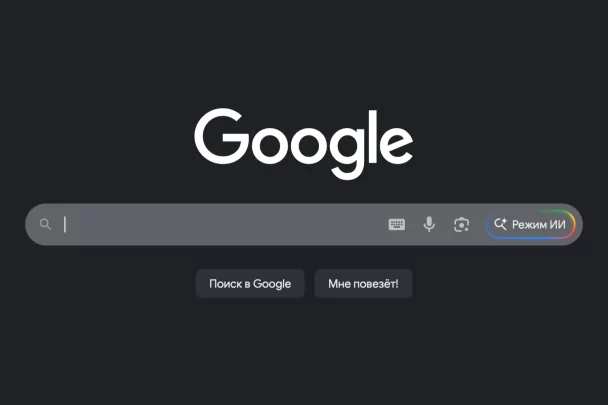Click the Мне повезёт! button

point(363,284)
